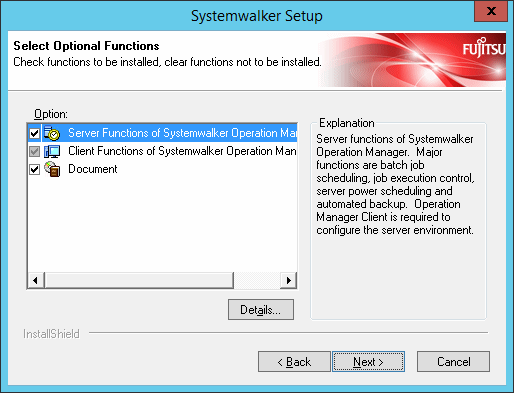Click the left scroll arrow of the option list

click(35, 280)
